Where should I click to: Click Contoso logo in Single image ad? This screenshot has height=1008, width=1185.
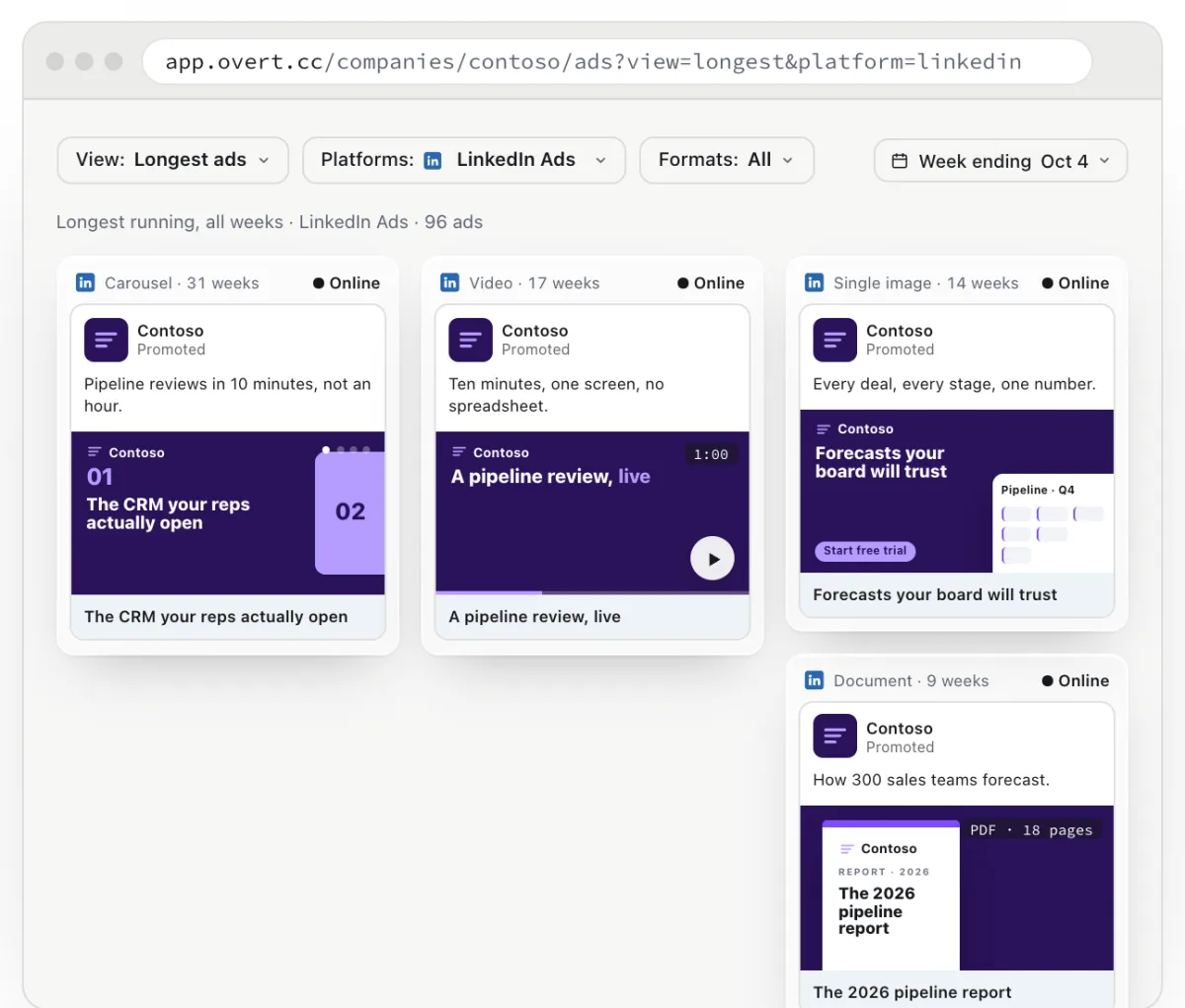coord(834,340)
